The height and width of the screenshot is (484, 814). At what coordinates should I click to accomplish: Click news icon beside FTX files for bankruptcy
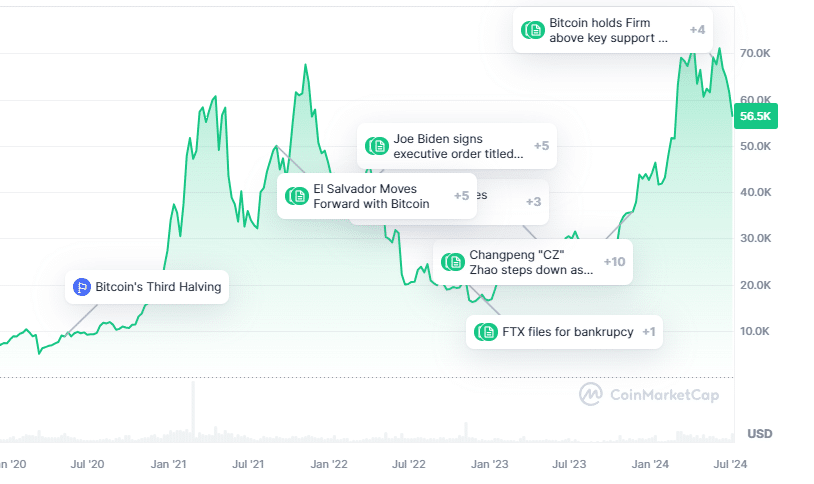(x=487, y=332)
